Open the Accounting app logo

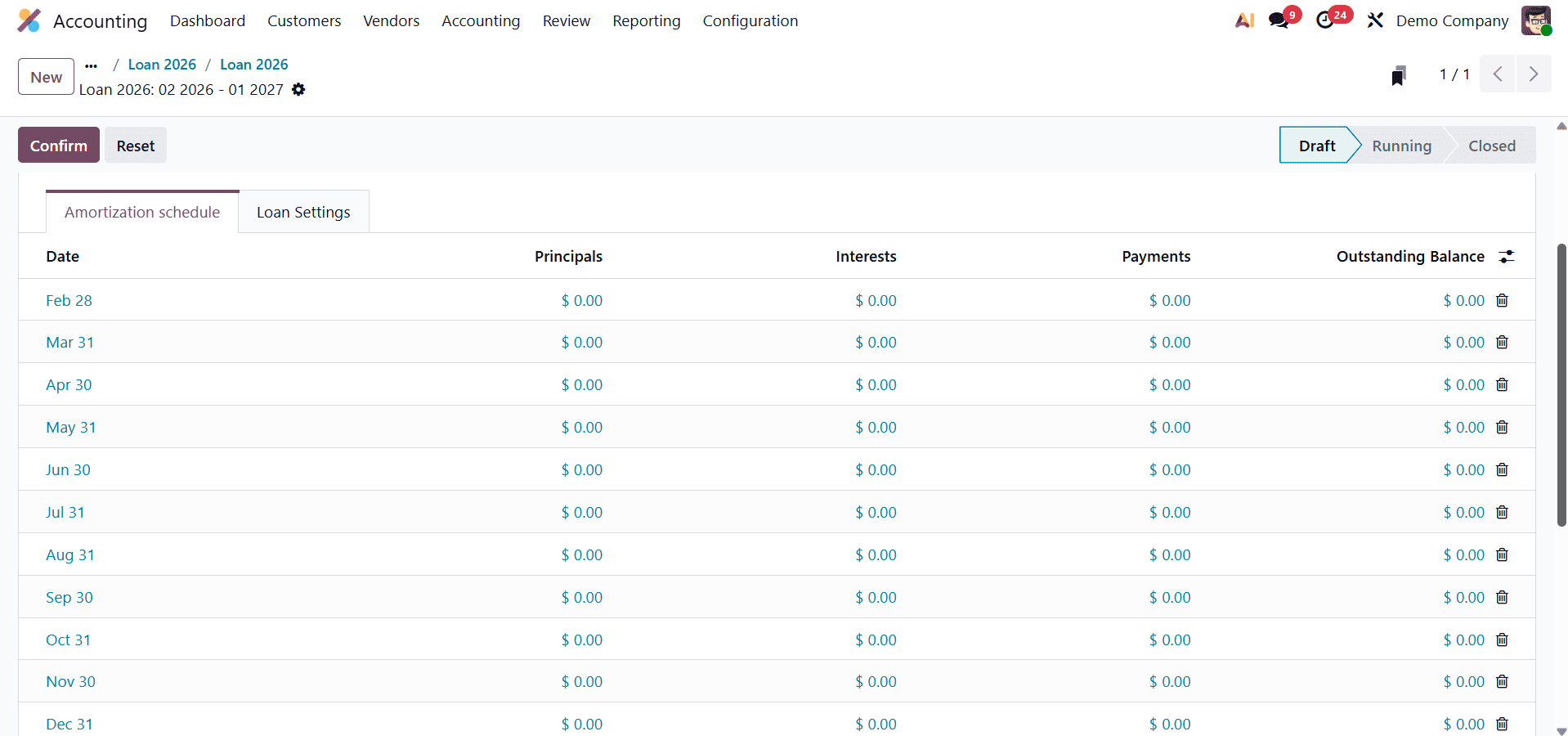pyautogui.click(x=29, y=20)
